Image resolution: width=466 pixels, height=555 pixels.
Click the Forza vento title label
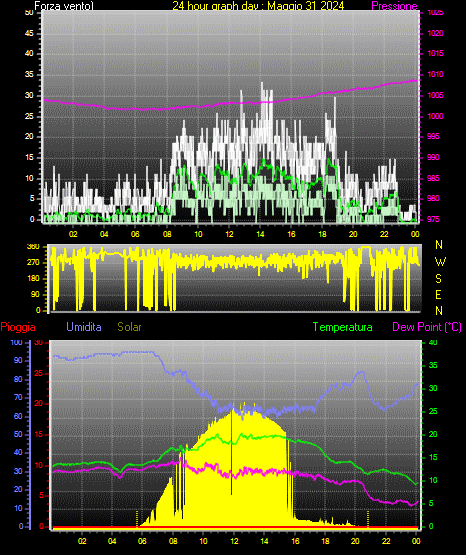click(64, 6)
